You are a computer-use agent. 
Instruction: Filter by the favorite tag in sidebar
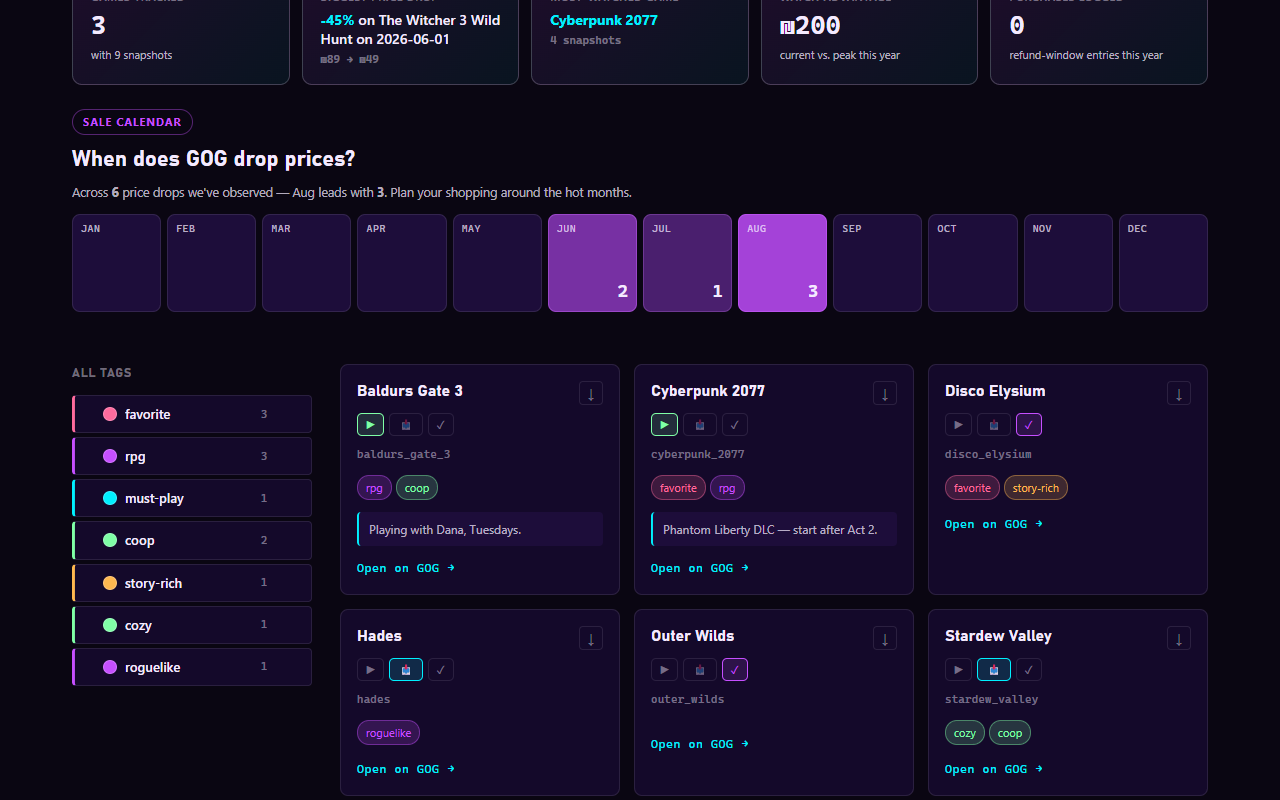point(192,414)
